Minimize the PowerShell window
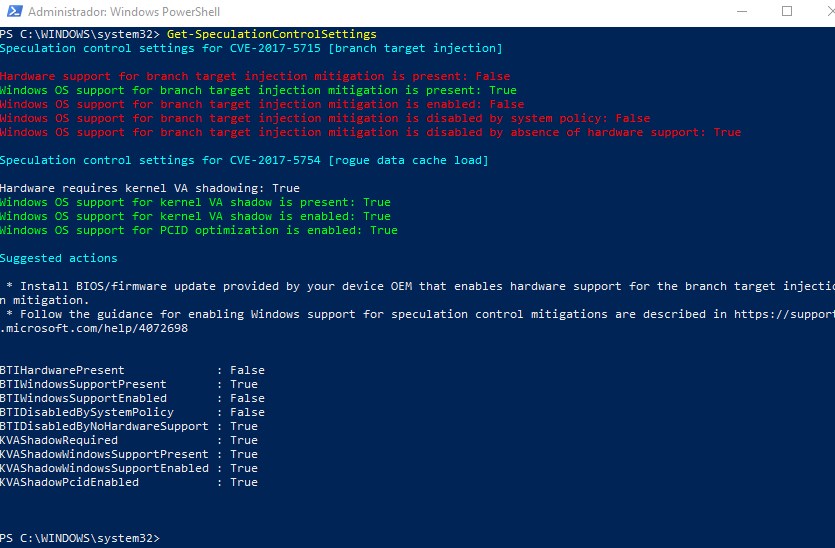The height and width of the screenshot is (548, 835). 742,11
